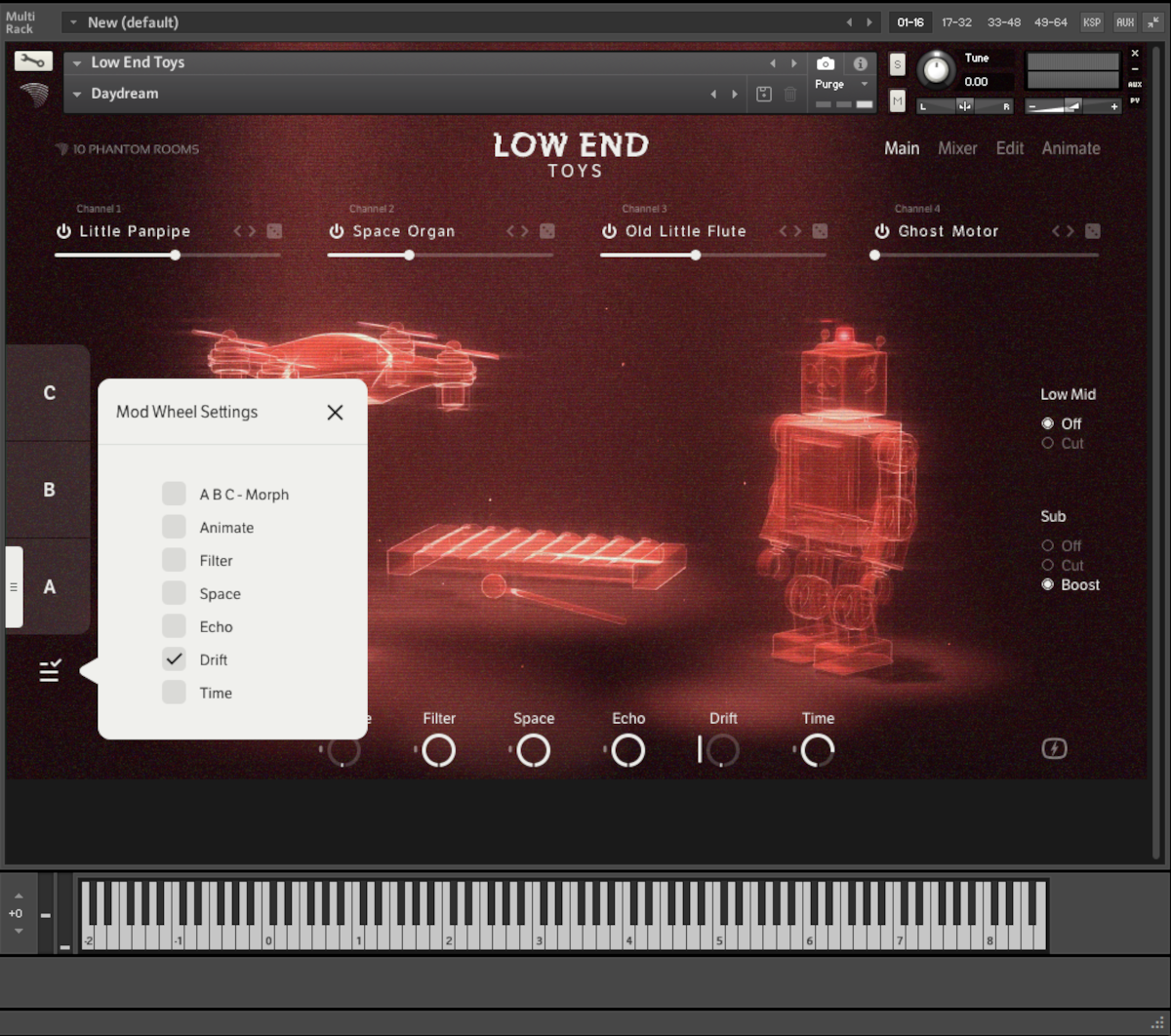Select the previous sound for Ghost Motor channel
Image resolution: width=1171 pixels, height=1036 pixels.
click(x=1057, y=231)
